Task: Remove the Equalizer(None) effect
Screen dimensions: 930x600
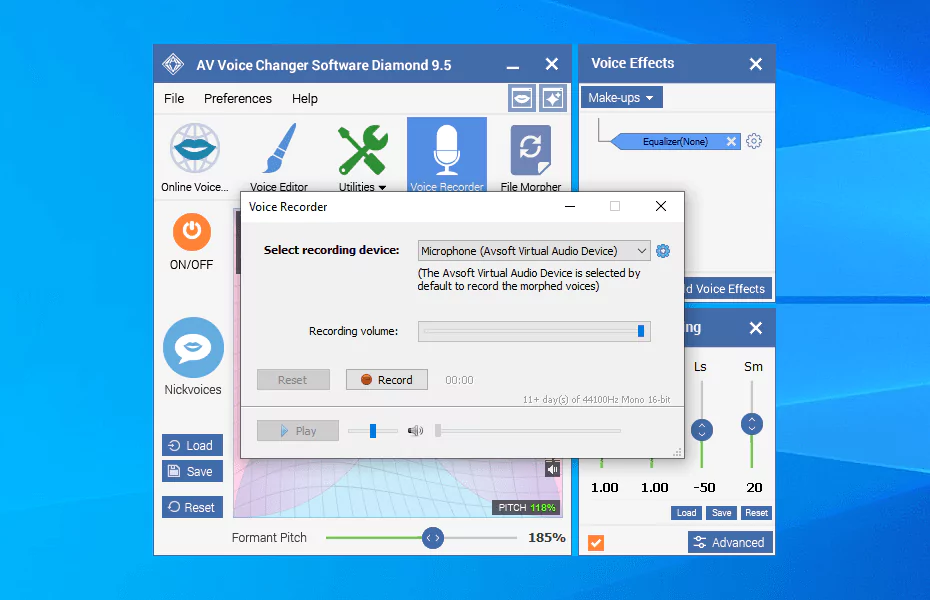Action: click(731, 141)
